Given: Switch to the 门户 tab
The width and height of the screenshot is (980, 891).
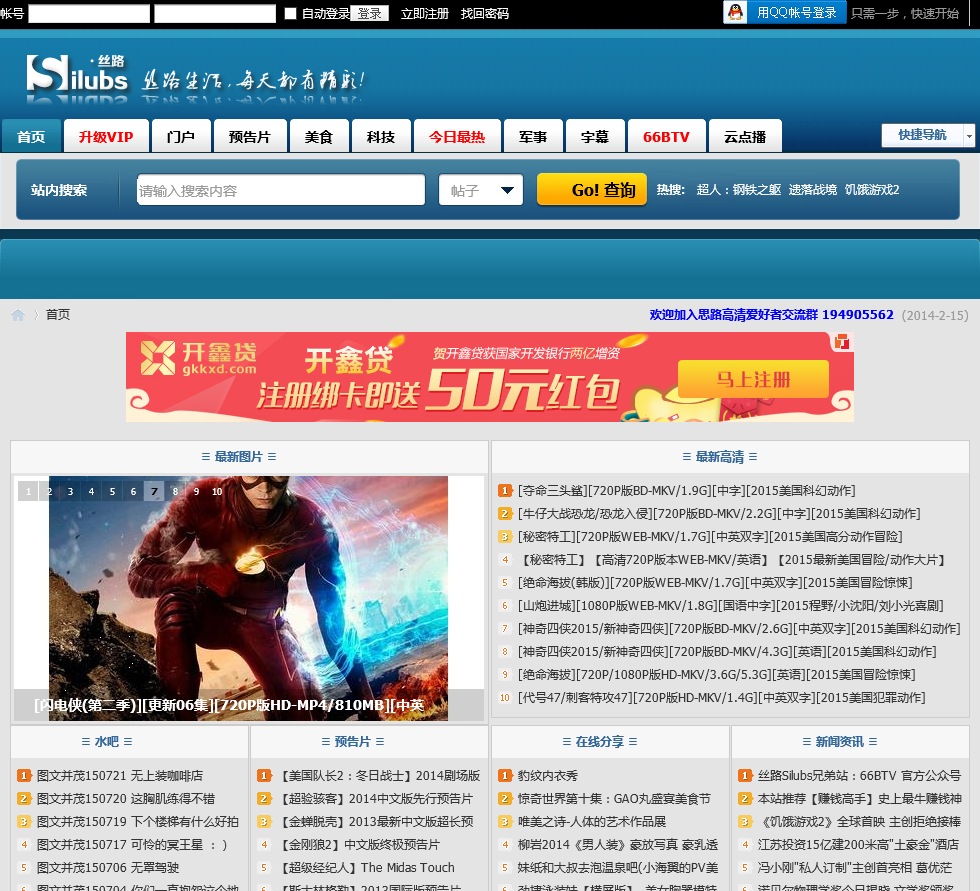Looking at the screenshot, I should point(181,136).
